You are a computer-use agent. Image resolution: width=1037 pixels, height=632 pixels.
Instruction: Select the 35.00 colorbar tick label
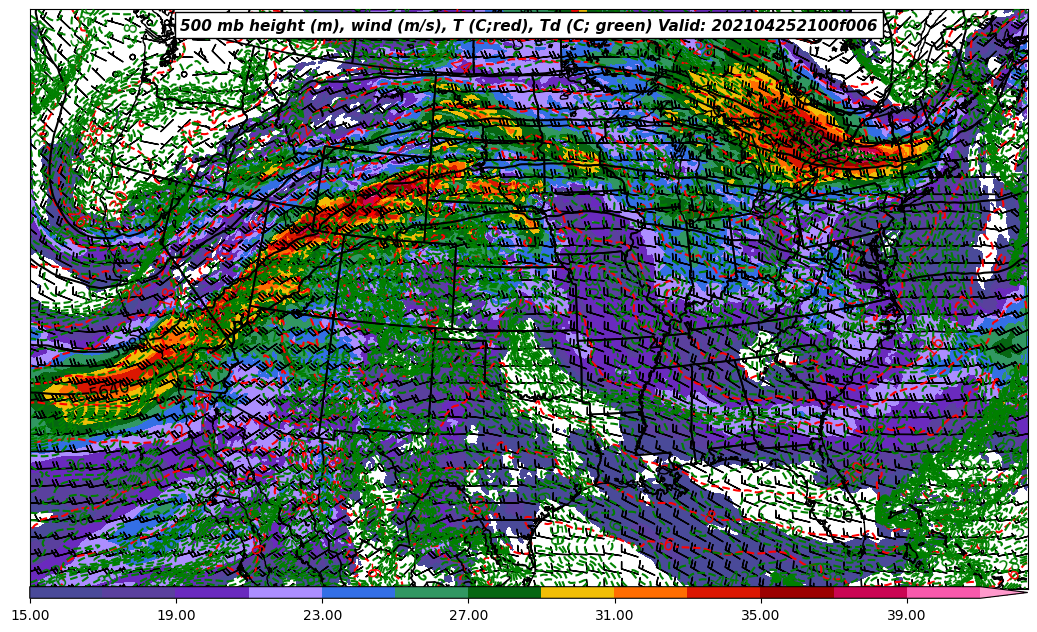click(760, 615)
